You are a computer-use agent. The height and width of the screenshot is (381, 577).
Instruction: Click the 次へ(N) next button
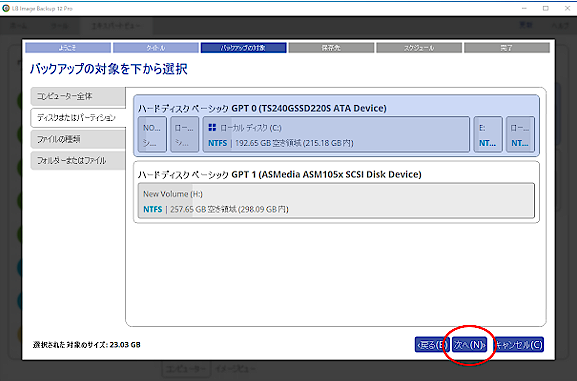[469, 345]
